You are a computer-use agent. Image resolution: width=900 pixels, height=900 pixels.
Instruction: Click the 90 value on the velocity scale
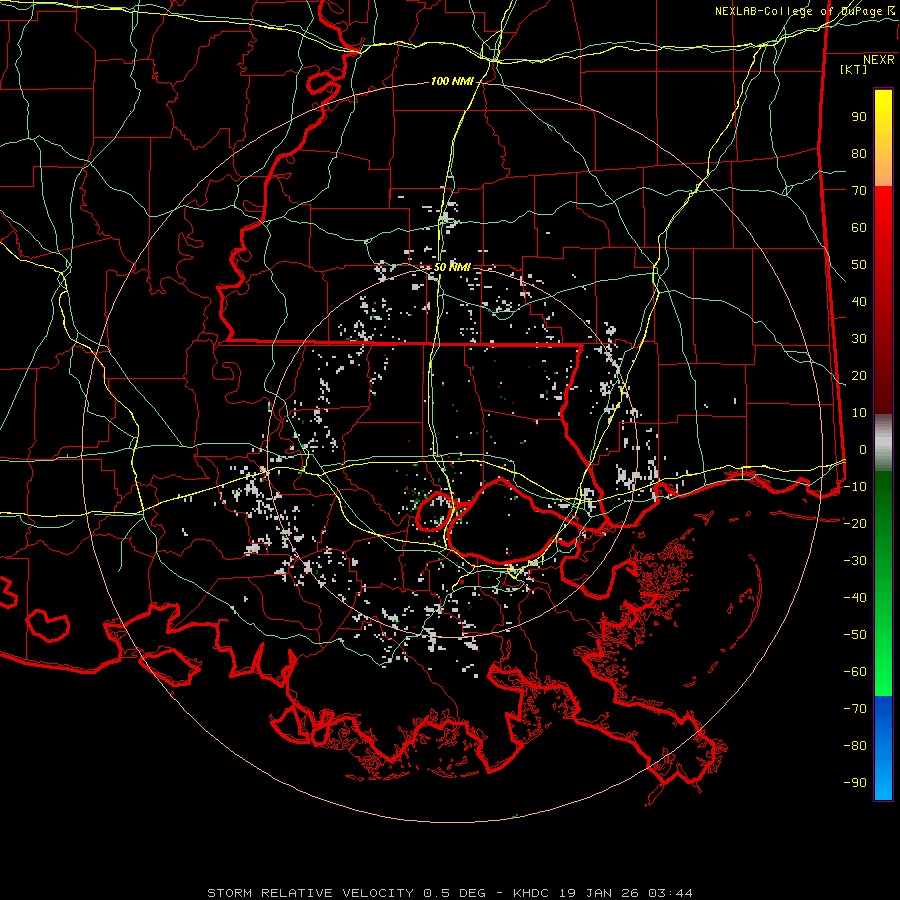(859, 117)
